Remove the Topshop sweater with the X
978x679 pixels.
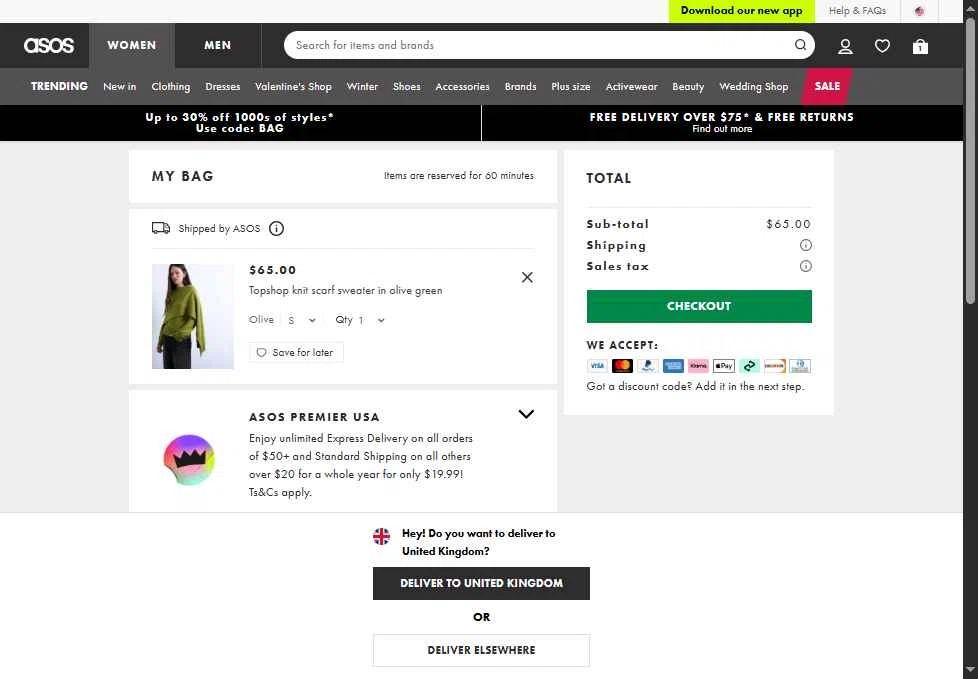[527, 277]
